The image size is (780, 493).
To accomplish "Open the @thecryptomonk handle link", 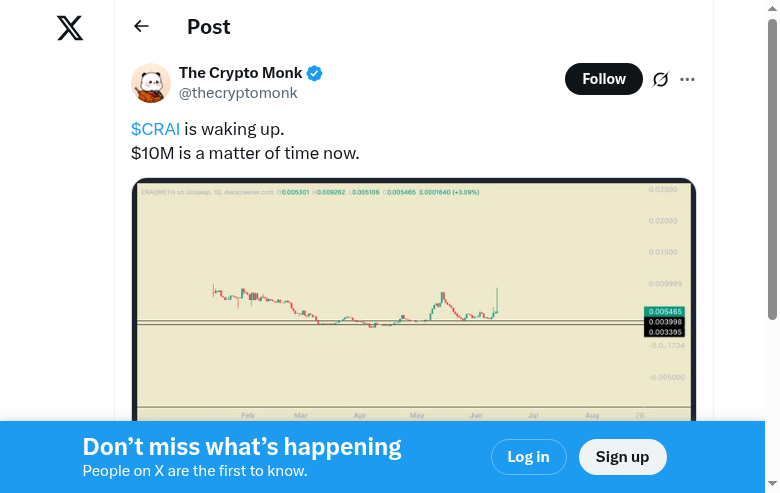I will point(238,93).
